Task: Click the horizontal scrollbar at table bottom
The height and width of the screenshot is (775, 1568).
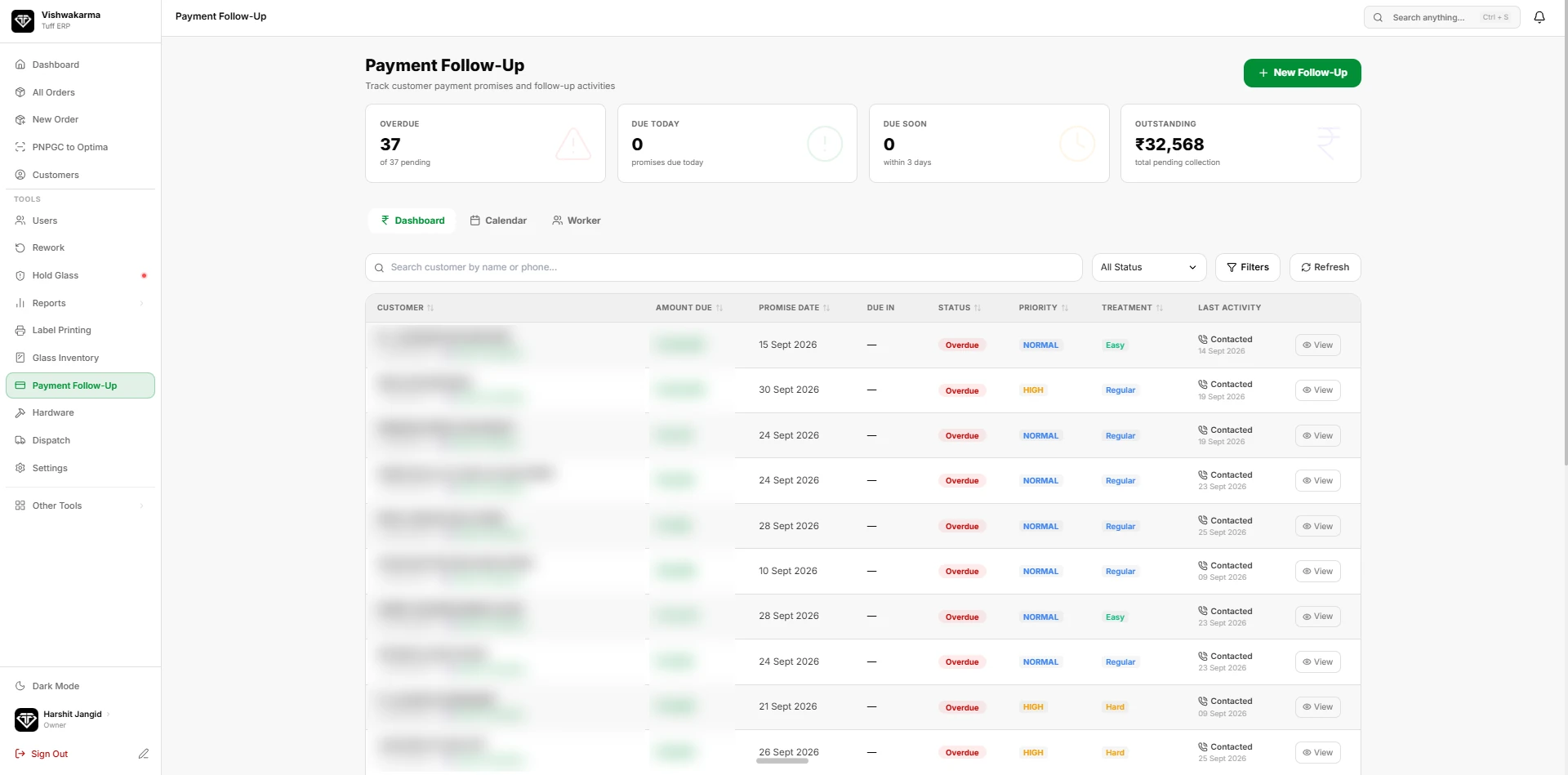Action: click(x=782, y=761)
